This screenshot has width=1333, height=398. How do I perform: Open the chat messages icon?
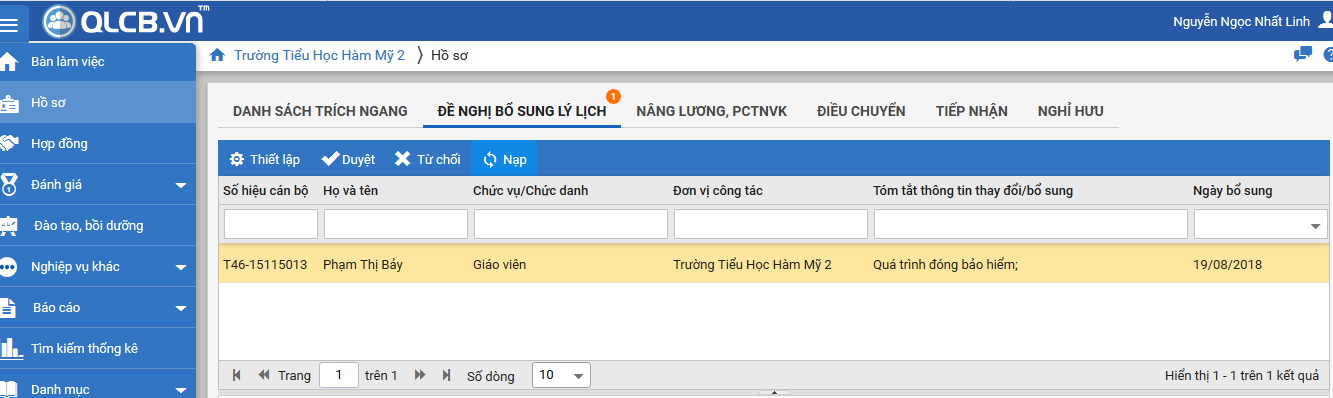click(x=1302, y=55)
